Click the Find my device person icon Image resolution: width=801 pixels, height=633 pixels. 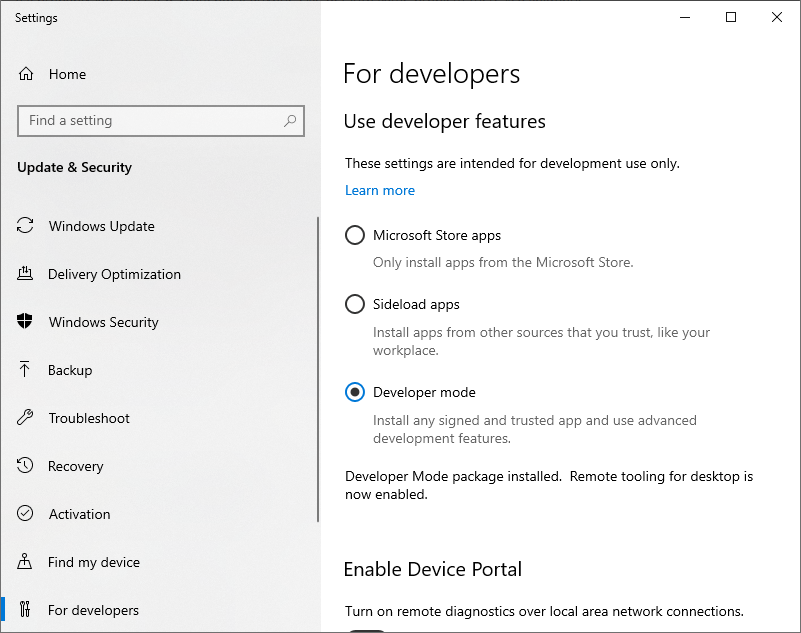point(25,561)
